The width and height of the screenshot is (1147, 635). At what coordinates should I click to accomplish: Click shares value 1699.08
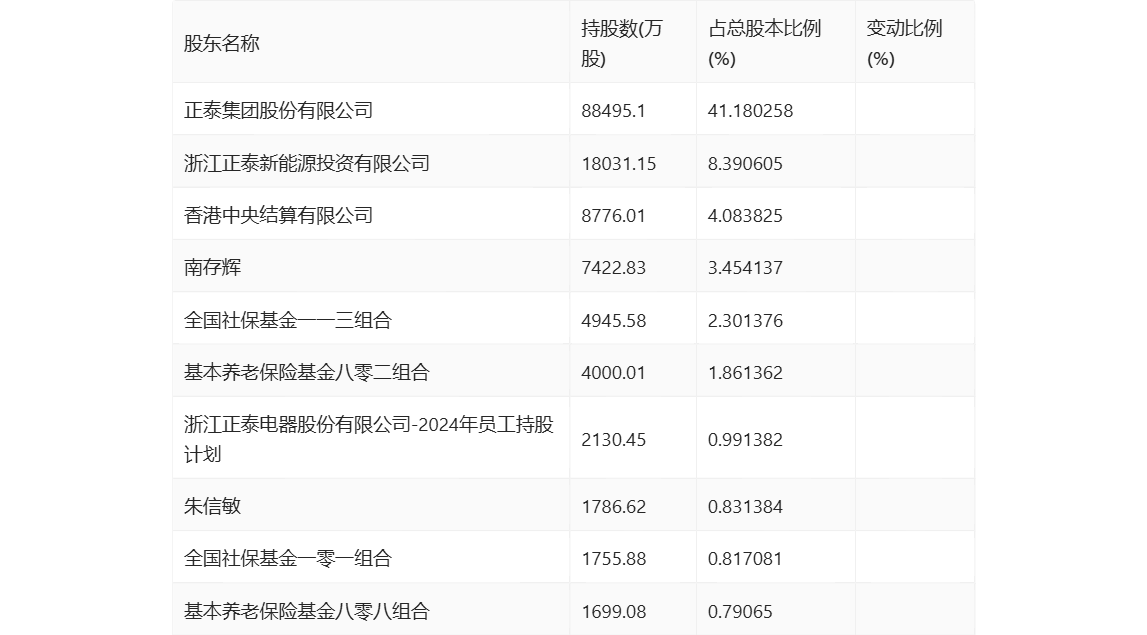point(613,612)
